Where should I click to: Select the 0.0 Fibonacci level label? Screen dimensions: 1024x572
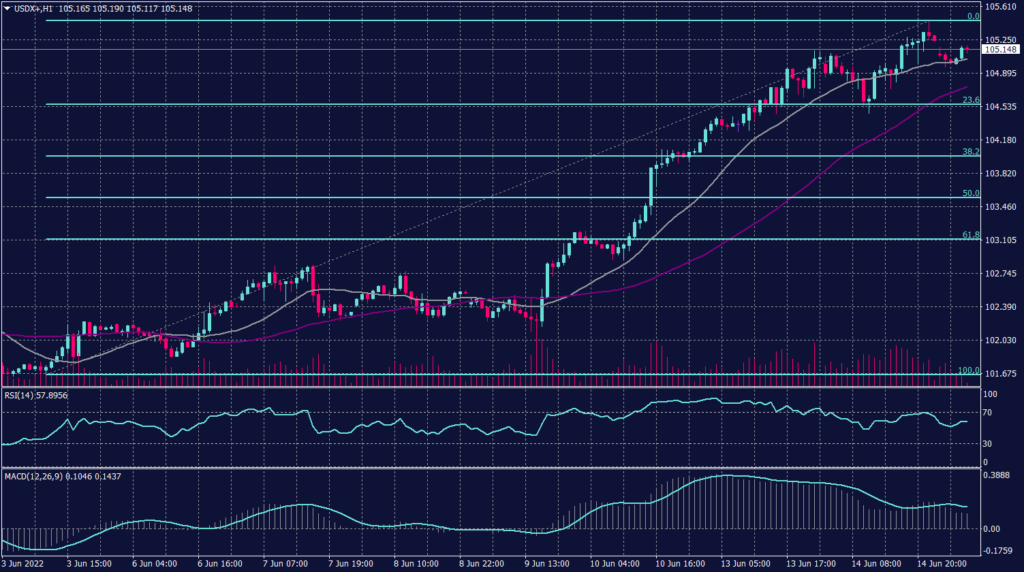pos(972,17)
